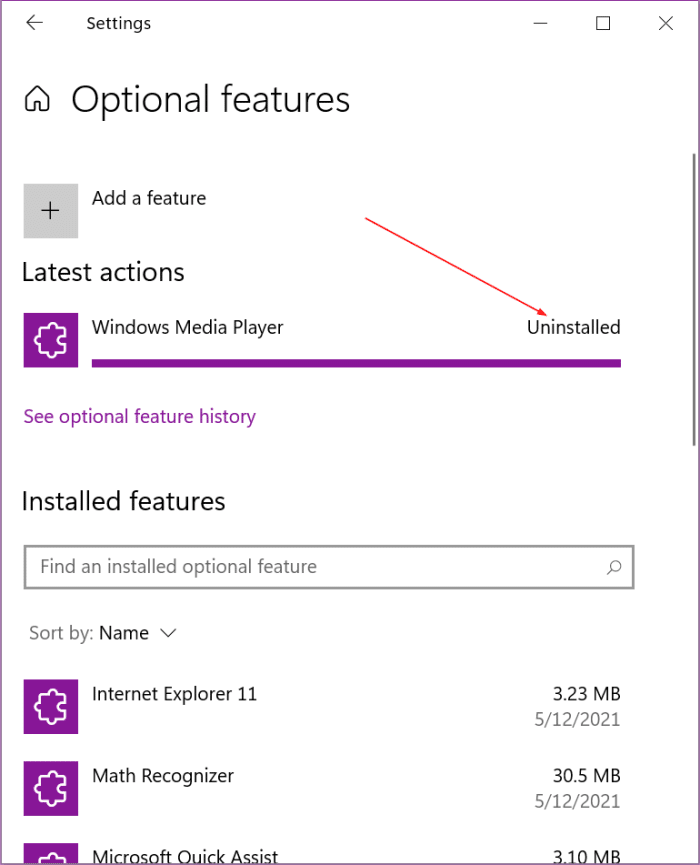Click the Uninstalled status label
Viewport: 700px width, 865px height.
(574, 327)
